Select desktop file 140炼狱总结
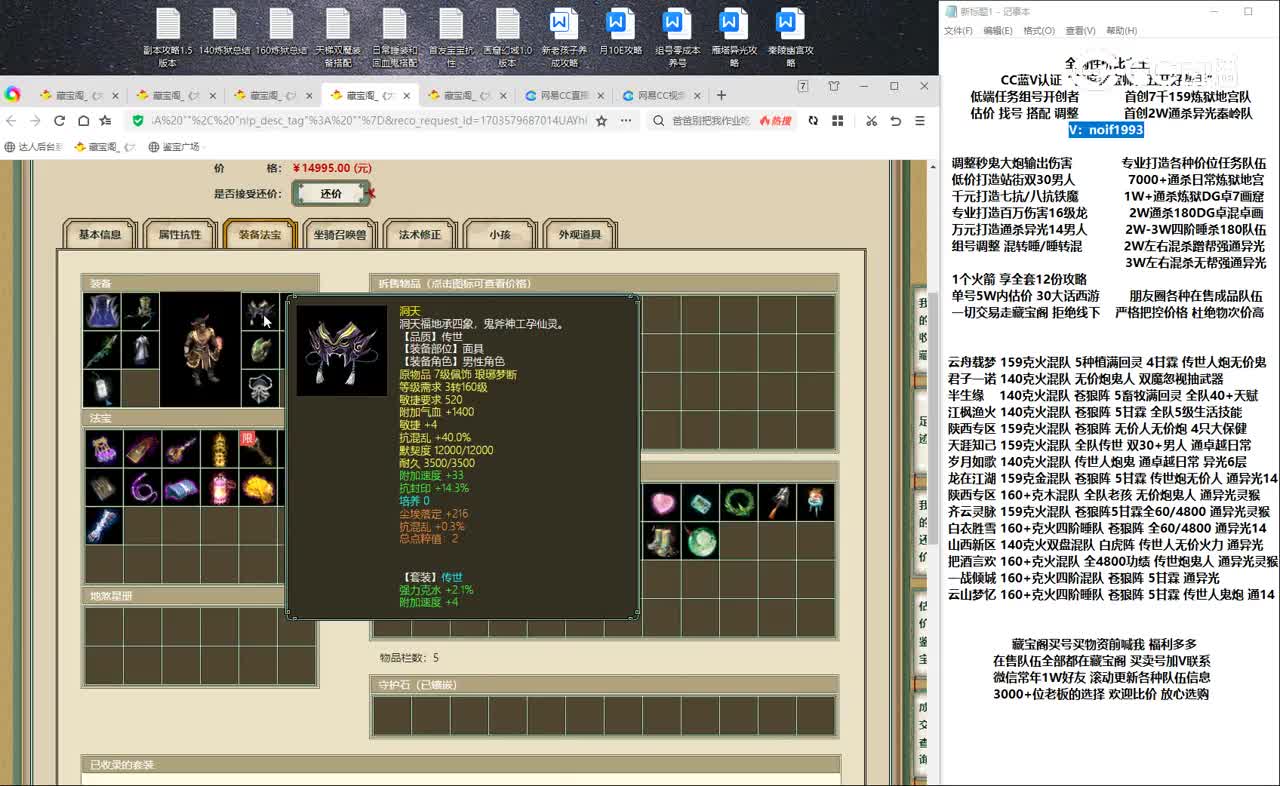Screen dimensions: 1280x786 (x=225, y=32)
